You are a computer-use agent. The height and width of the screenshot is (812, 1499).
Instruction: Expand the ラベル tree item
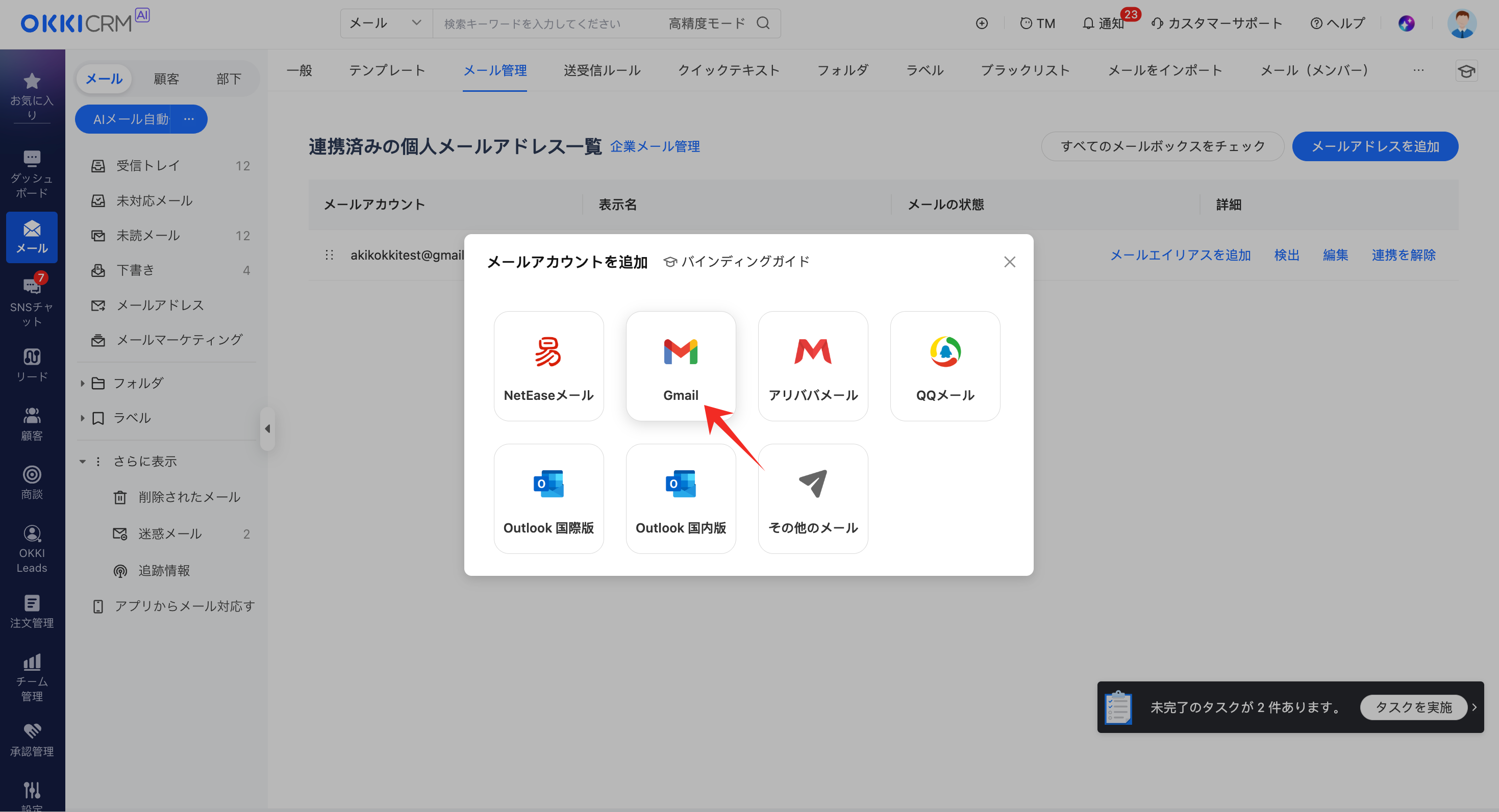coord(82,418)
